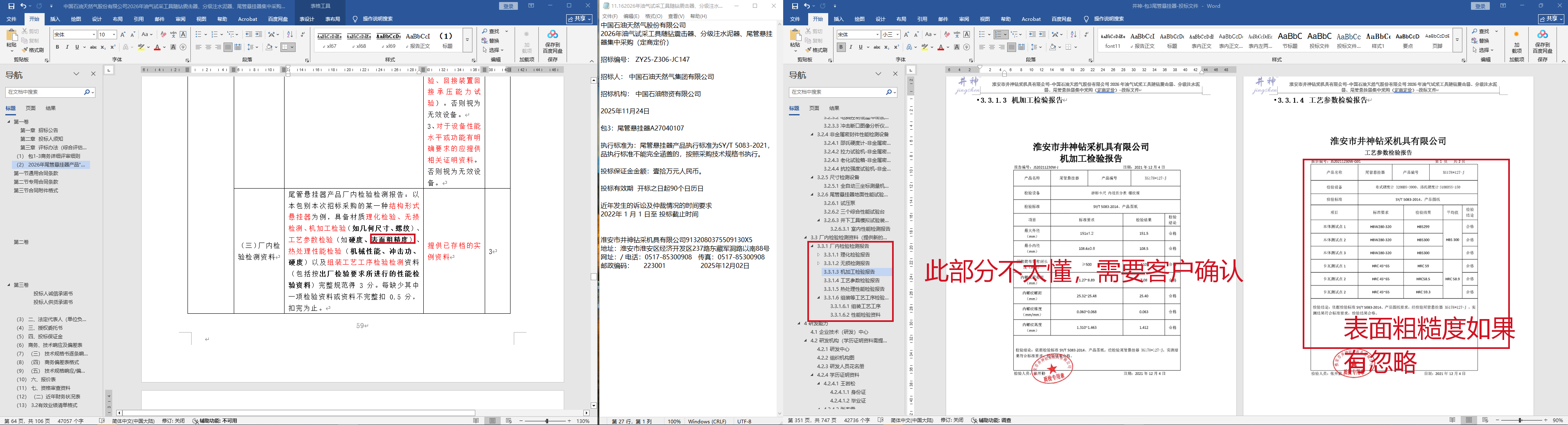Click 替换 in right Word ribbon
The image size is (1568, 425).
pos(1480,41)
